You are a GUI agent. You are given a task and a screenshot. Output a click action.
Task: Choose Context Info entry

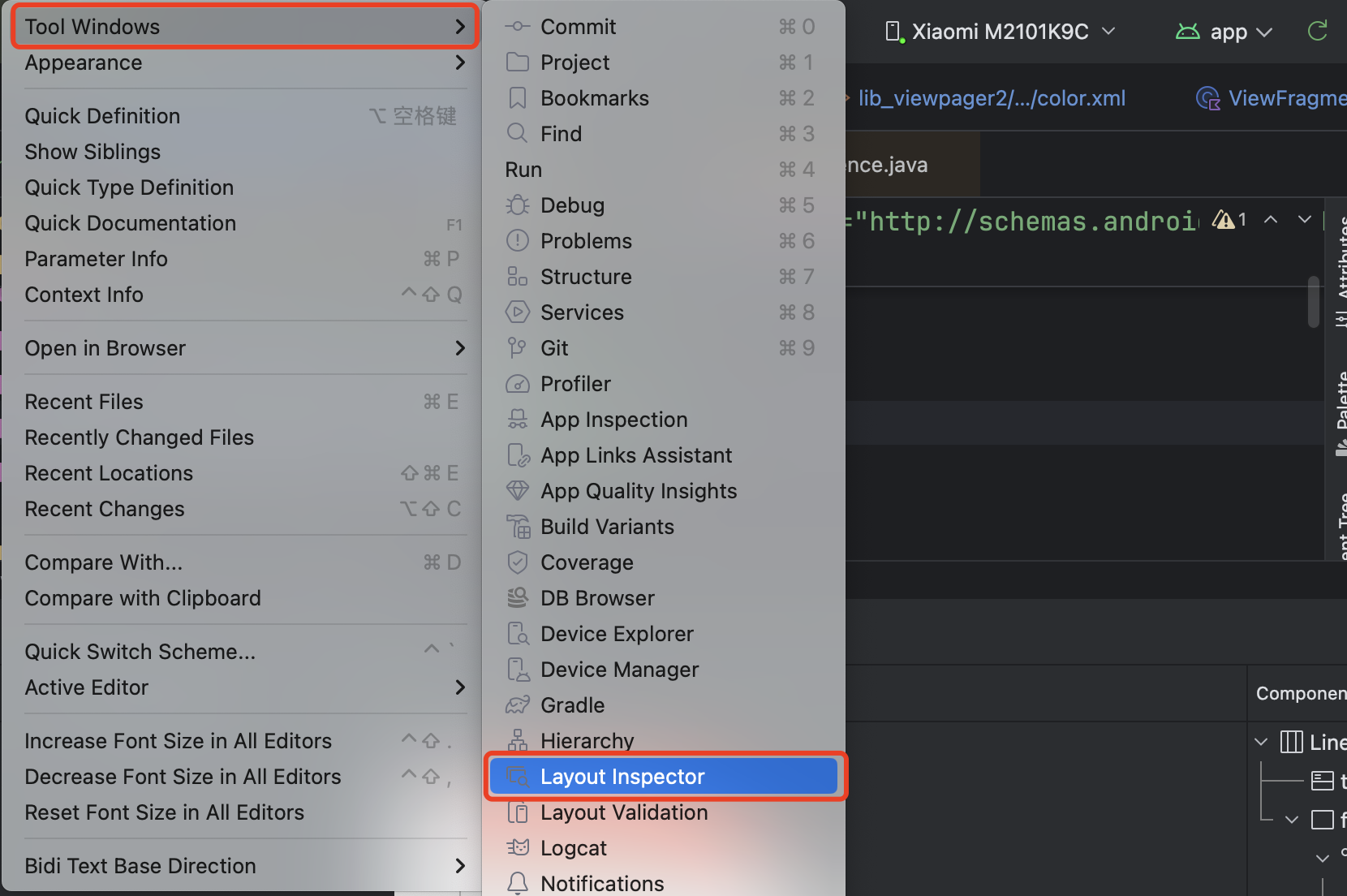point(244,295)
